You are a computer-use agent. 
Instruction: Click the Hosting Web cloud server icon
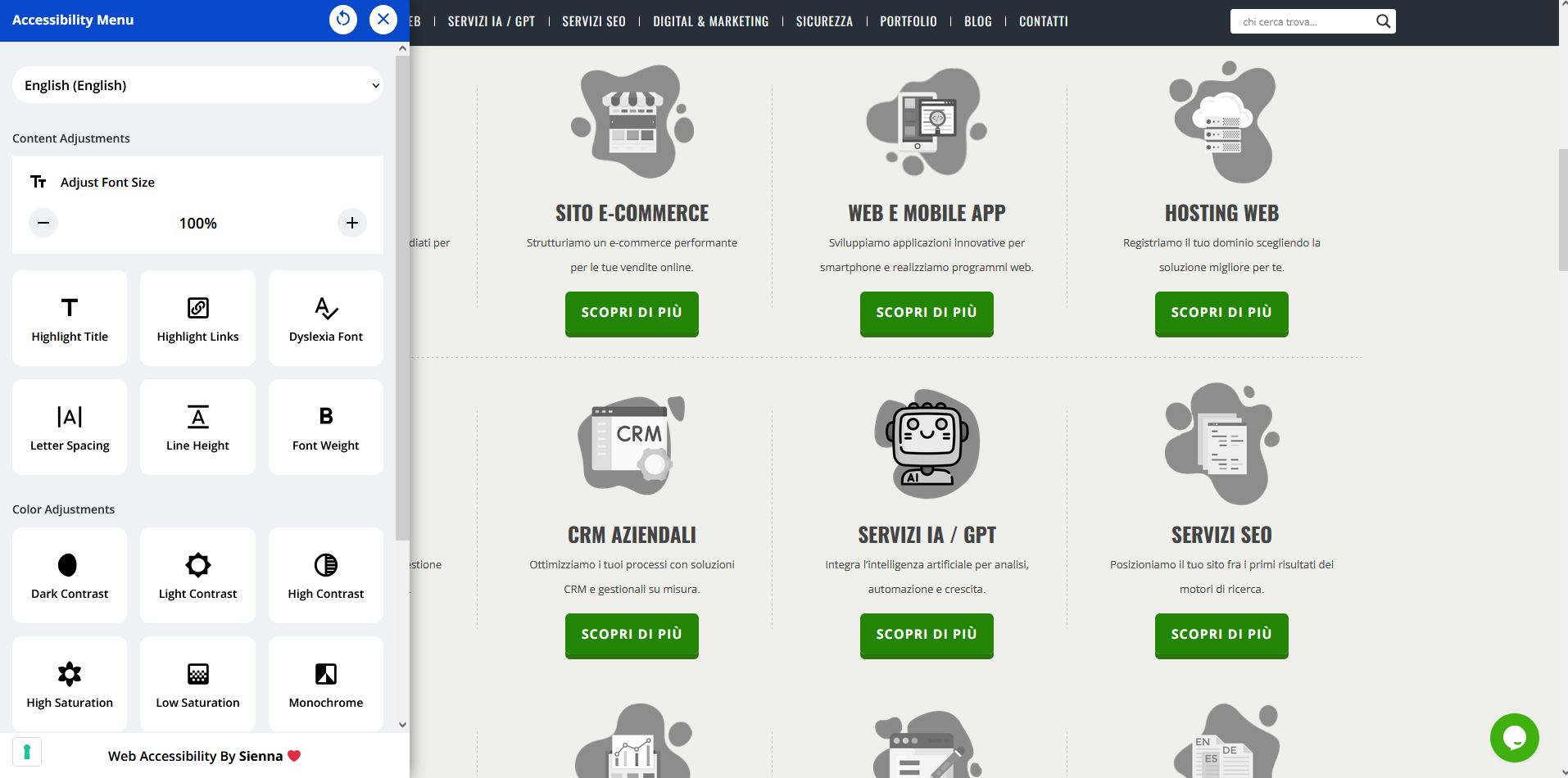pyautogui.click(x=1221, y=122)
